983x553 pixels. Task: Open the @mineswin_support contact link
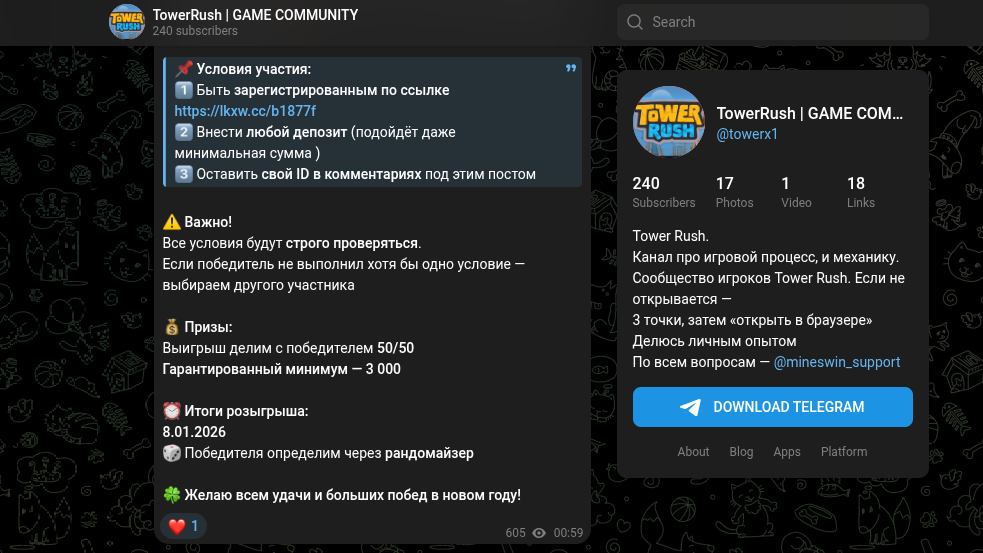[836, 362]
